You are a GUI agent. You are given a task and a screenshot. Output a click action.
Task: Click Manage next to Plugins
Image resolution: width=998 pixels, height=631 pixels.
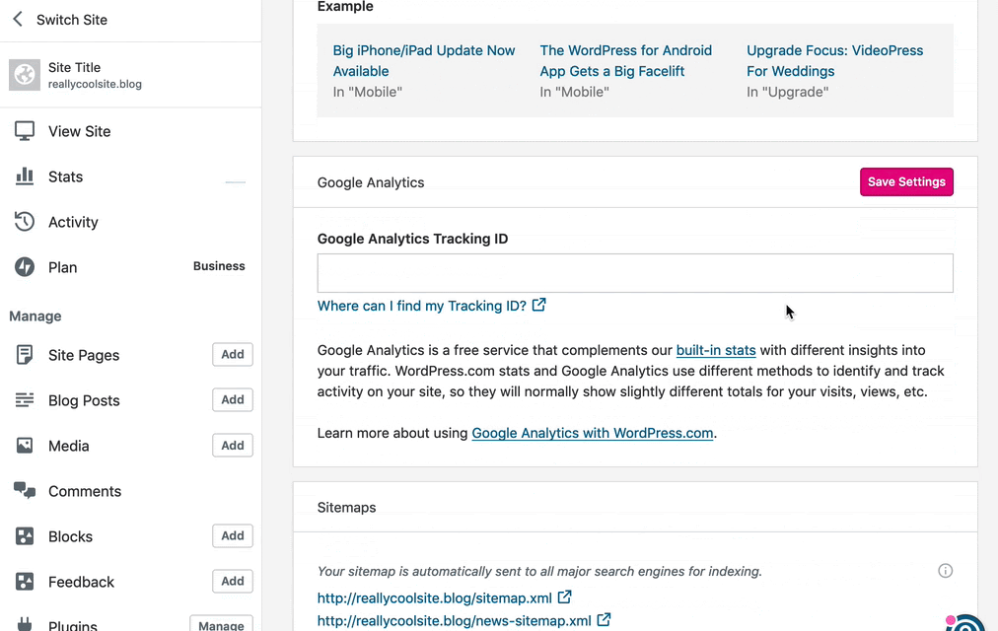221,624
